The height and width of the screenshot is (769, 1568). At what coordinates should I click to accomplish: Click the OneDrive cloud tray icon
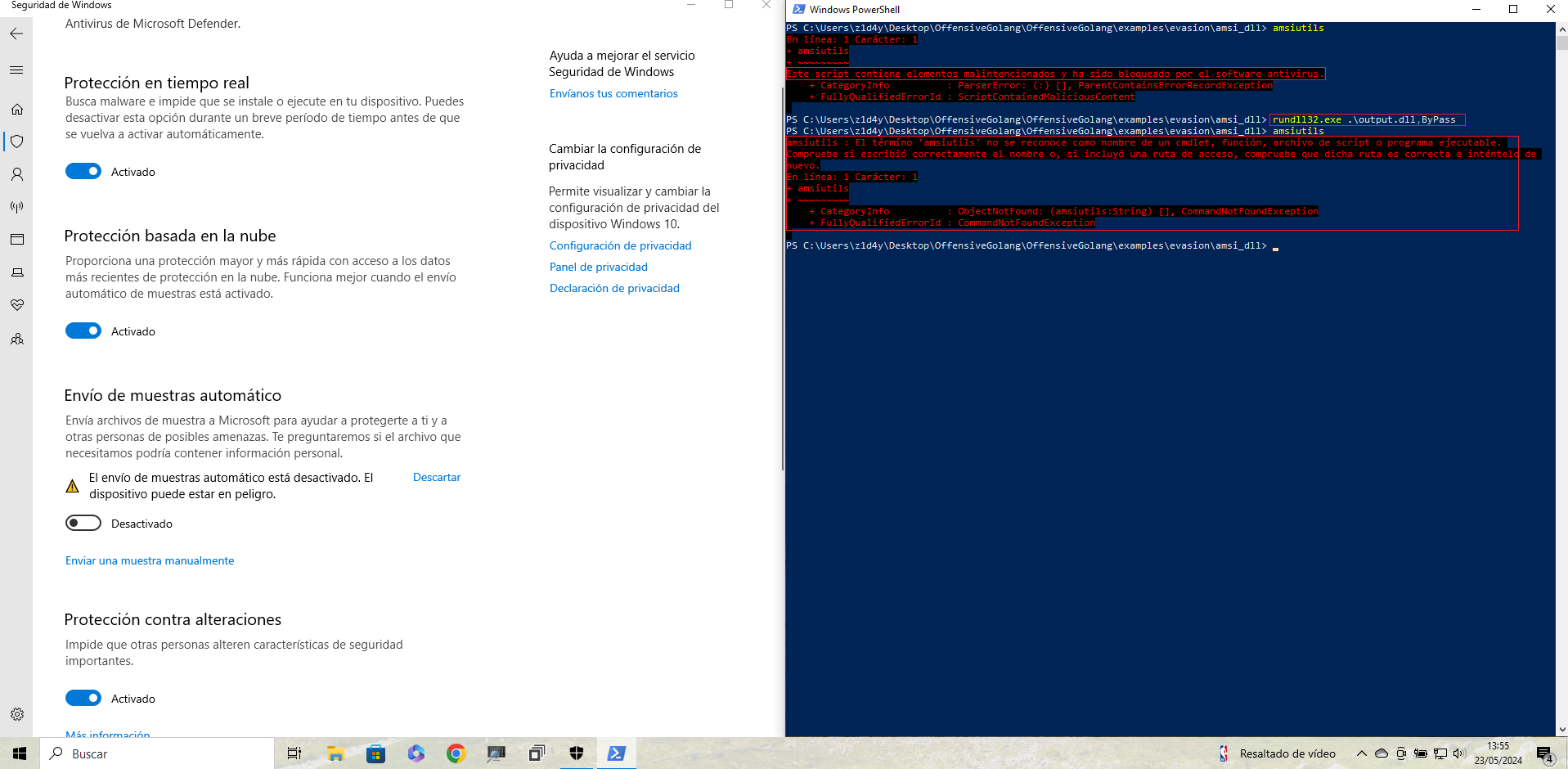click(x=1382, y=753)
